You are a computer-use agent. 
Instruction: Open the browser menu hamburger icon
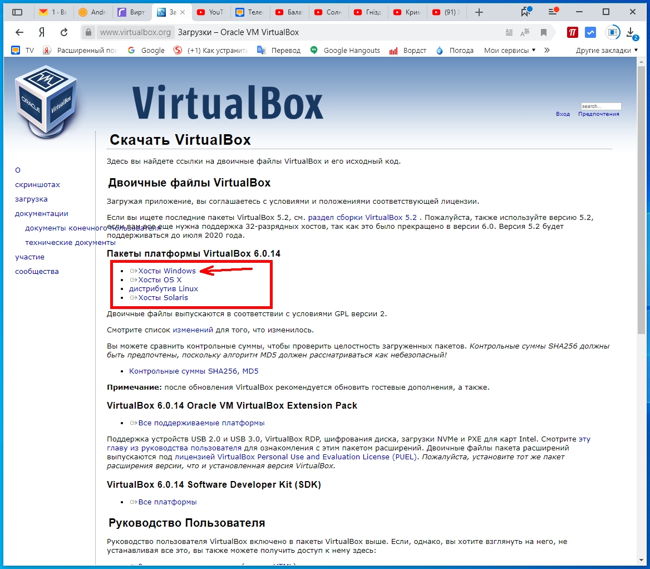pos(553,12)
